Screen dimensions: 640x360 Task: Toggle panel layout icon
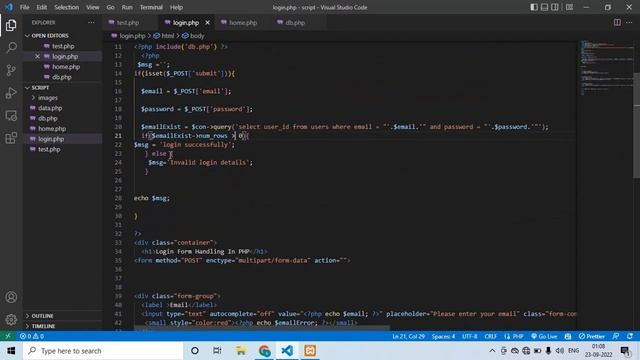coord(544,7)
